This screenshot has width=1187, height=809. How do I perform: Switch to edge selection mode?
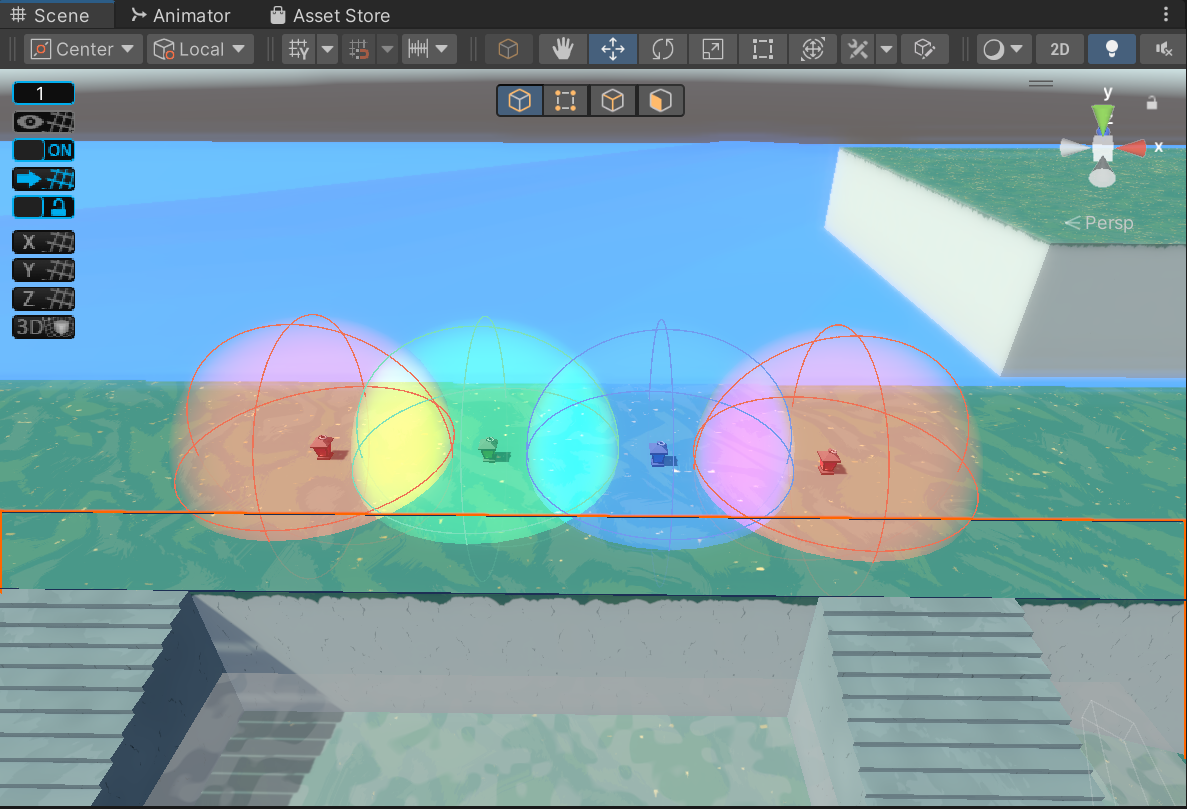click(x=612, y=101)
